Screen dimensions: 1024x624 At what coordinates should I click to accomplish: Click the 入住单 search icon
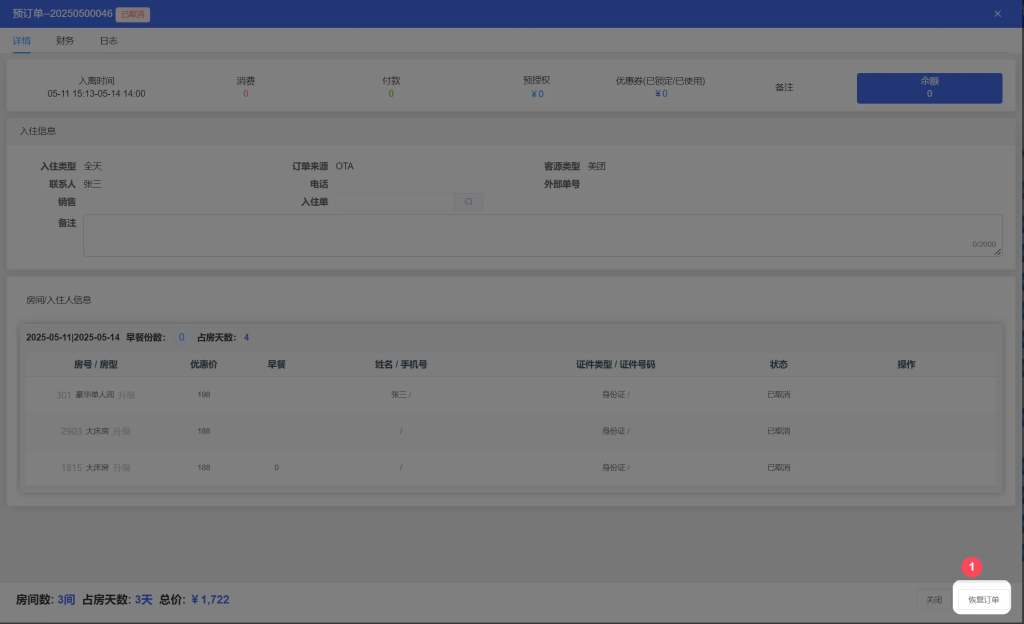[x=469, y=202]
